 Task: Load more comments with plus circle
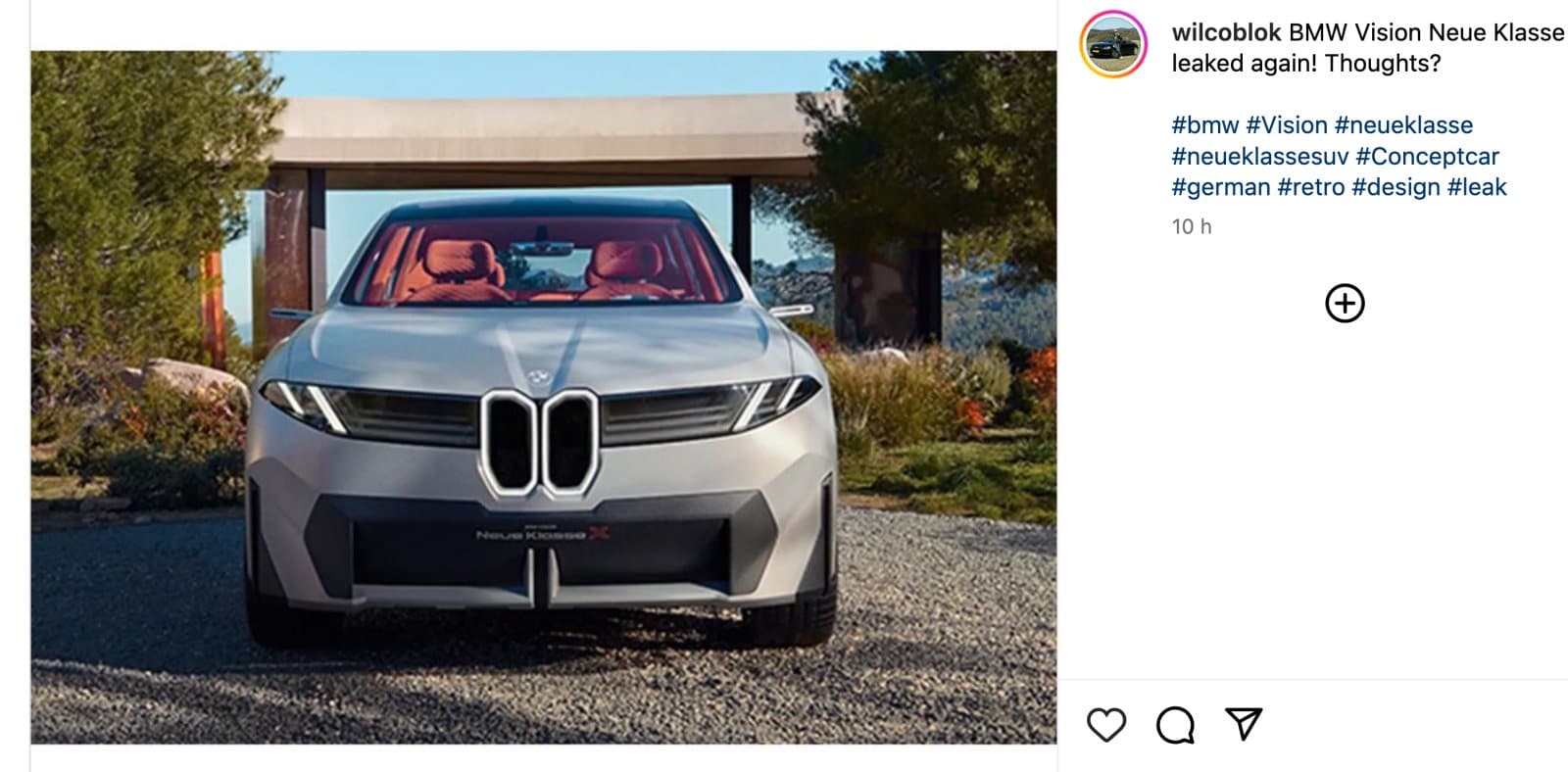[x=1345, y=303]
